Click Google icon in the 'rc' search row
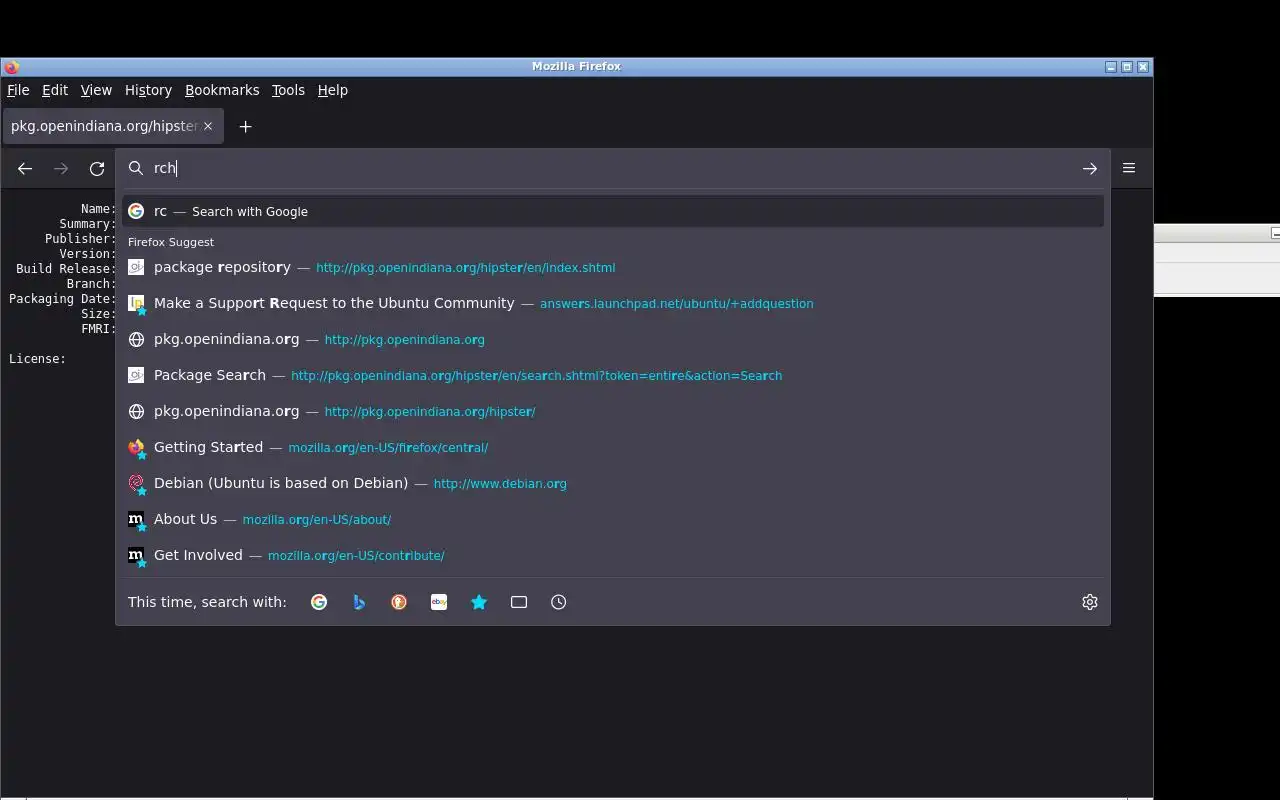1280x800 pixels. tap(136, 211)
